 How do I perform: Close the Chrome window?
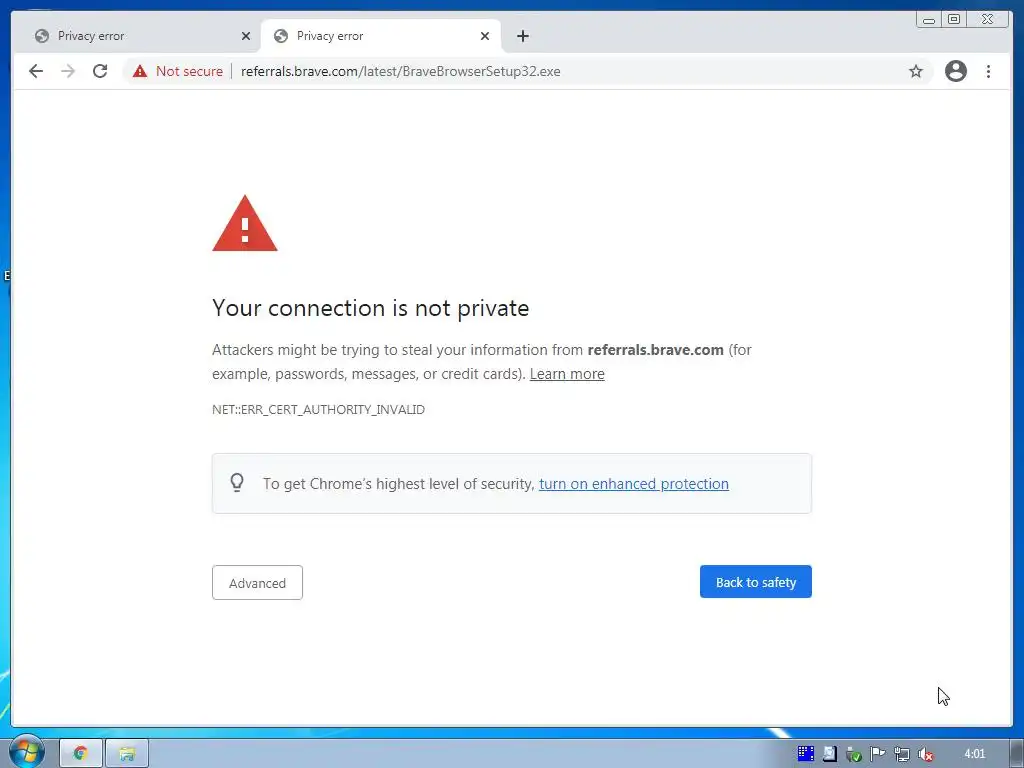[x=987, y=20]
